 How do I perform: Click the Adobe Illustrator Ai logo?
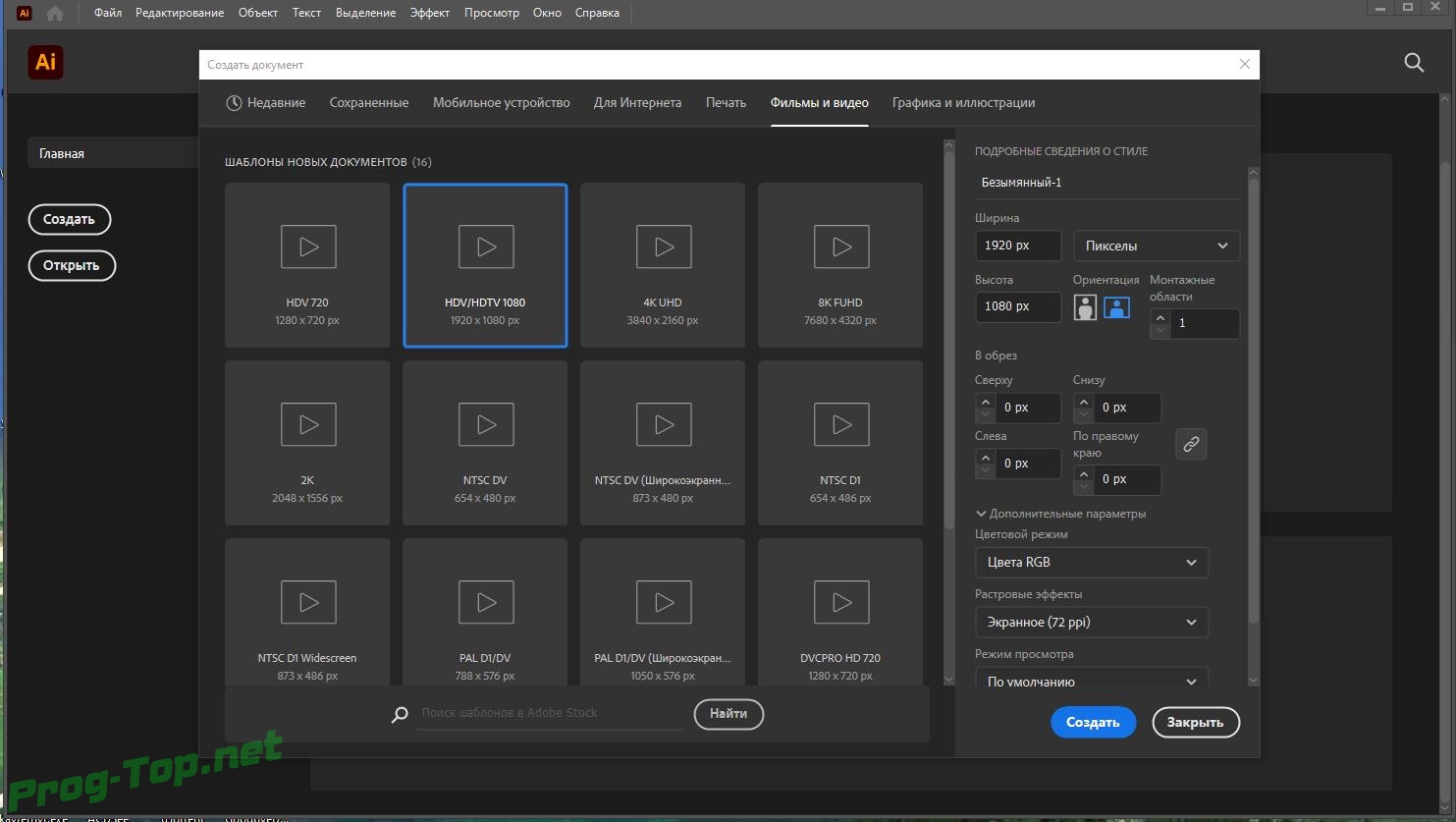[46, 62]
